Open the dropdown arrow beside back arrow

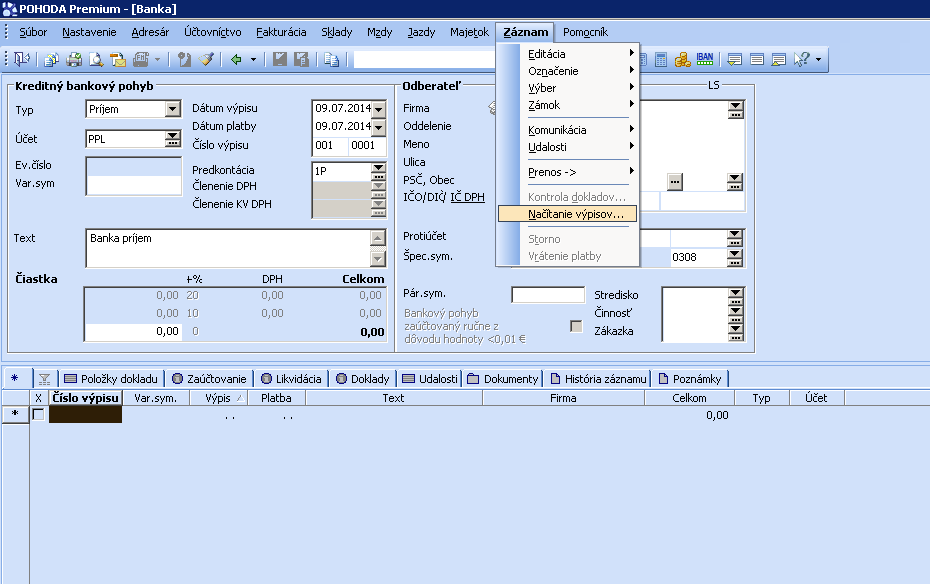coord(253,59)
